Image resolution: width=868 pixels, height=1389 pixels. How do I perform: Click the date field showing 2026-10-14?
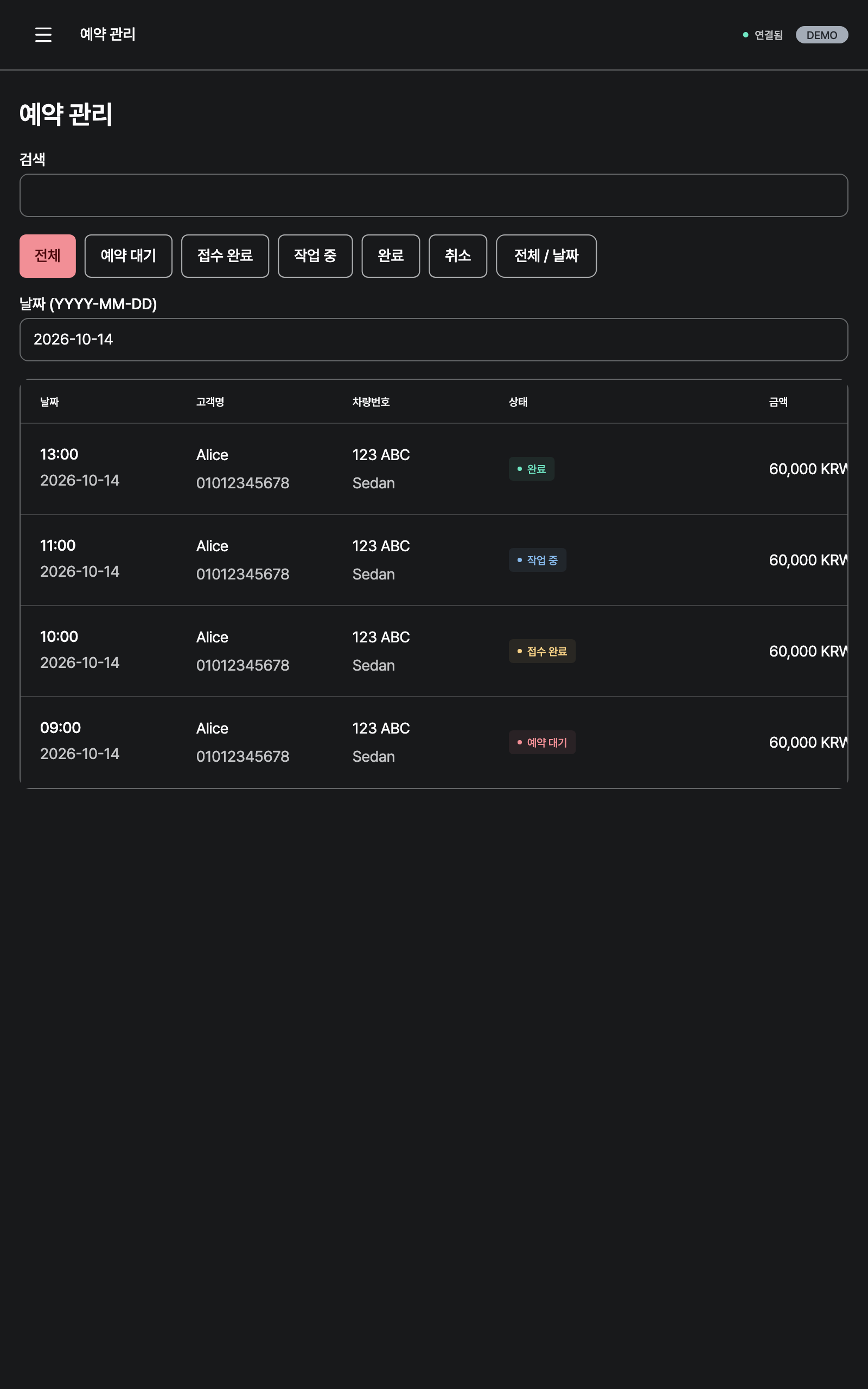(x=434, y=340)
